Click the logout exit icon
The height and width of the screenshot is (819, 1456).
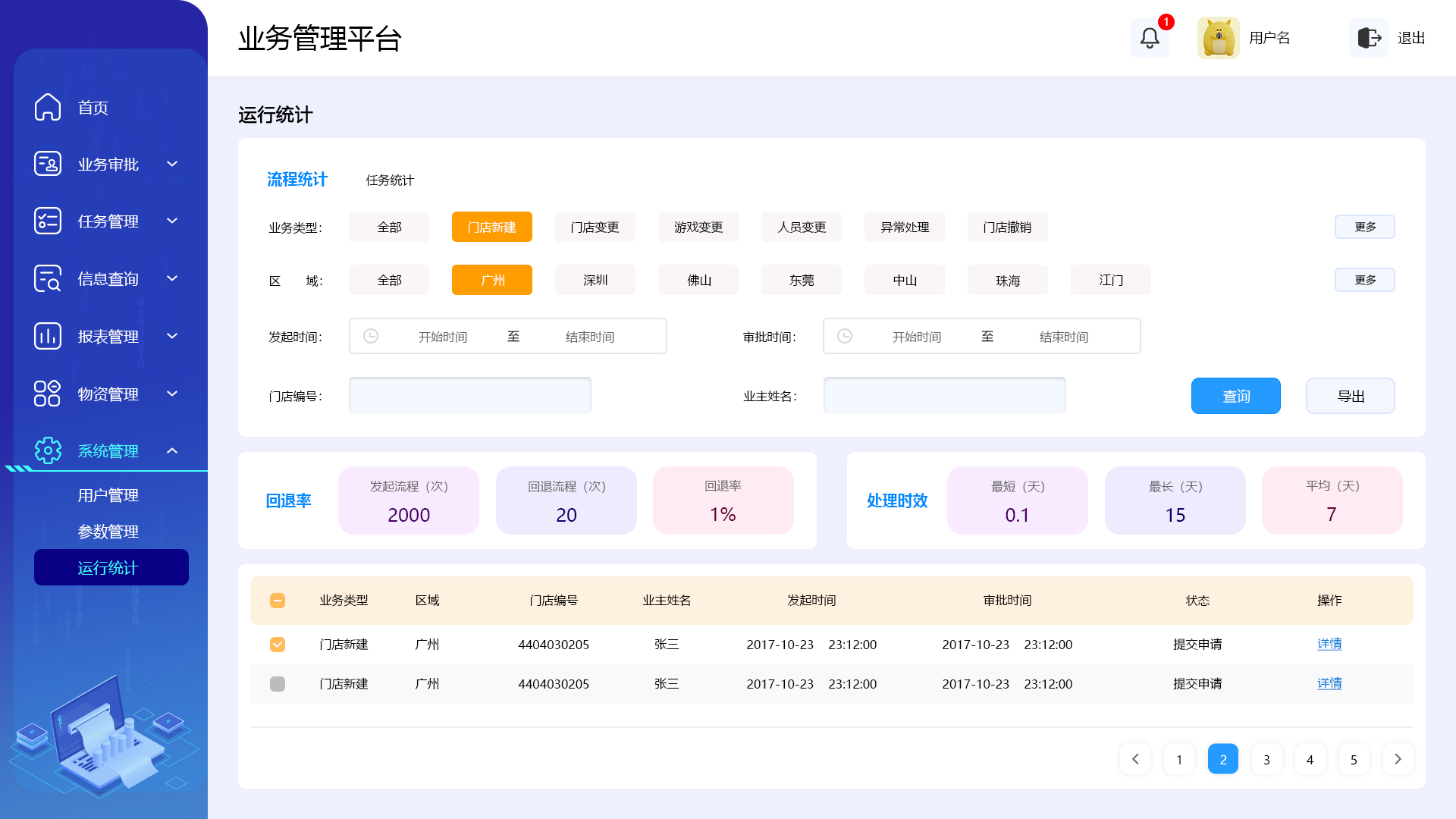(x=1369, y=38)
